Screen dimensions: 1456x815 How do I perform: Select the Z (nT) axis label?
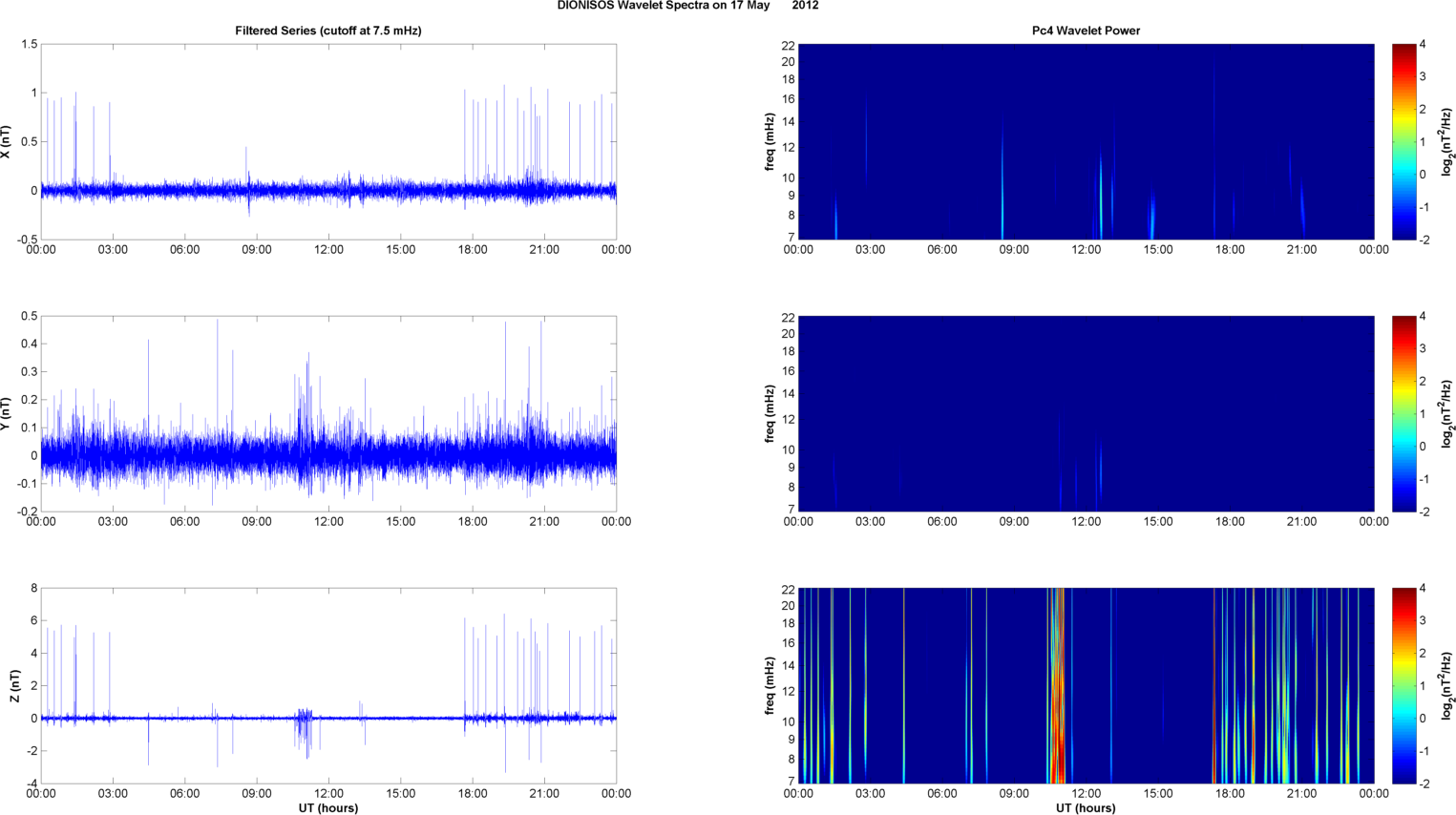tap(14, 686)
